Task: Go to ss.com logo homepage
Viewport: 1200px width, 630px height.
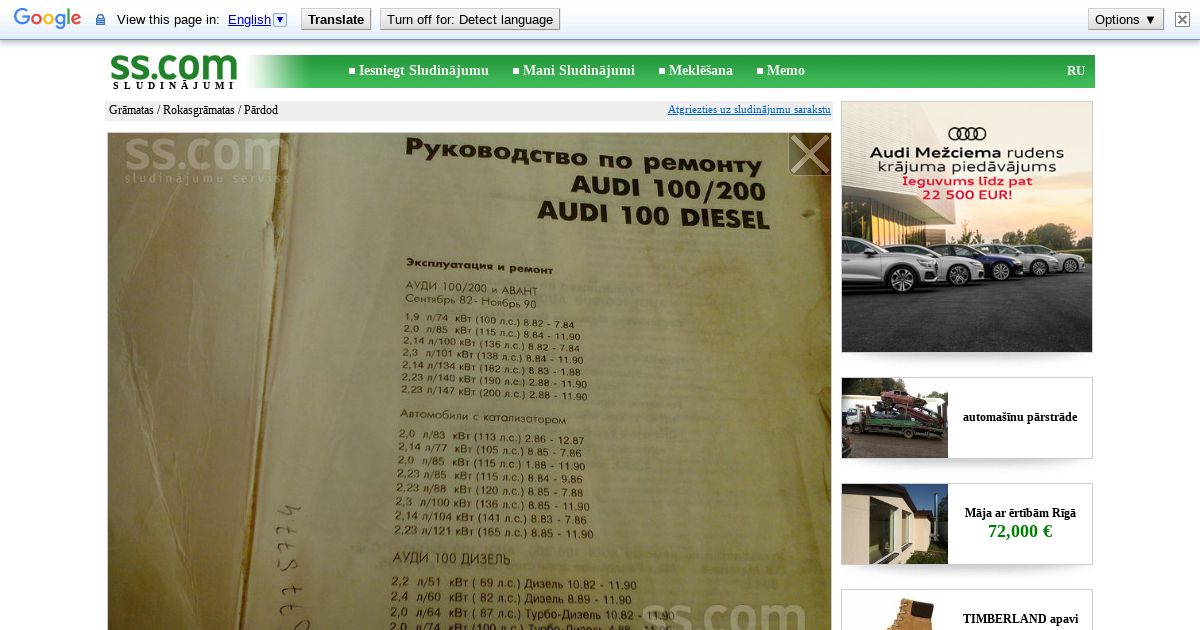Action: click(173, 71)
